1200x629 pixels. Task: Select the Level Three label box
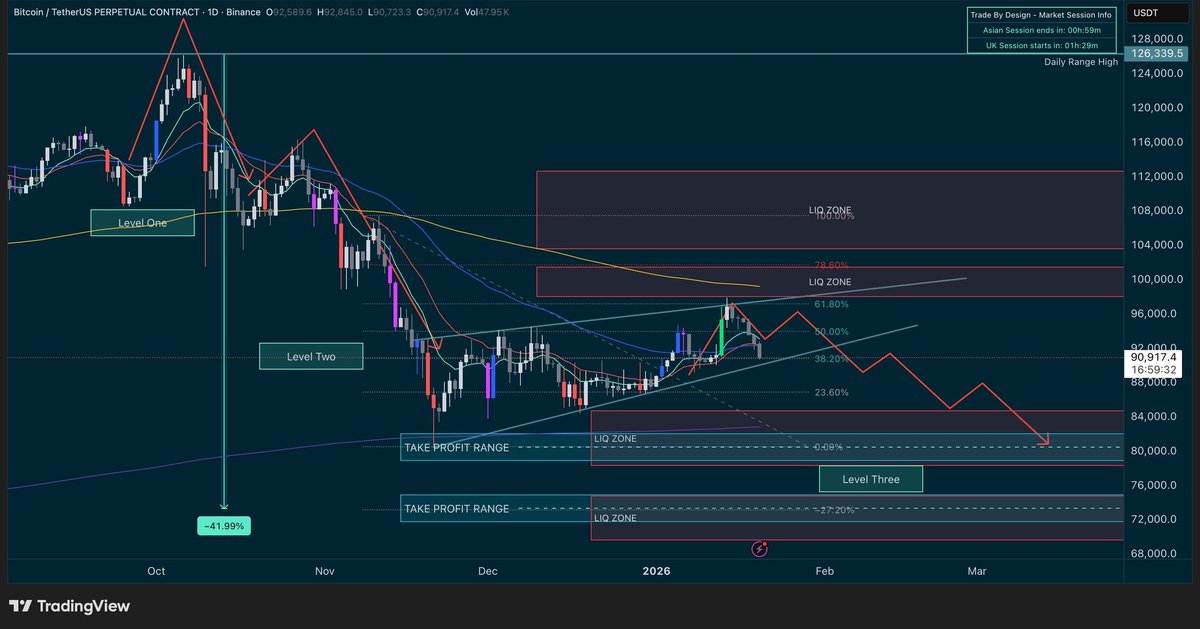point(871,479)
